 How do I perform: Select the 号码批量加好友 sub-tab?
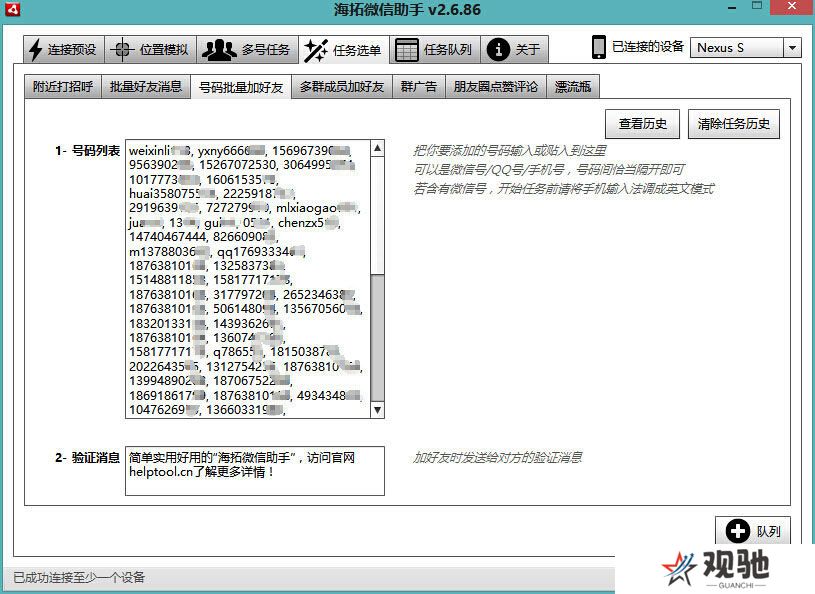(241, 87)
